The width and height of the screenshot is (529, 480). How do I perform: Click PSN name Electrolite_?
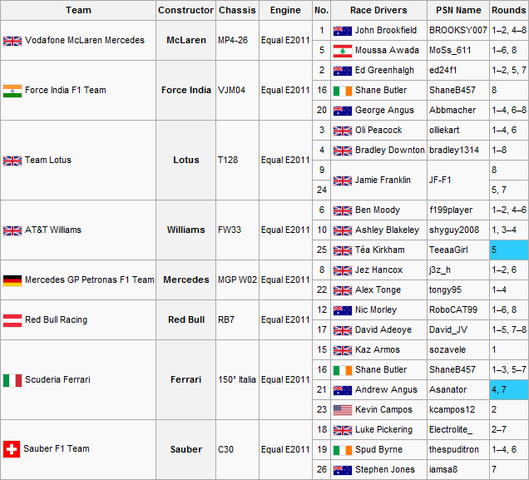tap(451, 430)
